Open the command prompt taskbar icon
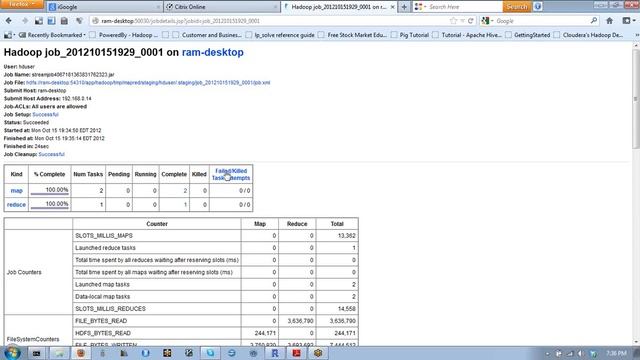This screenshot has height=360, width=640. pyautogui.click(x=36, y=353)
